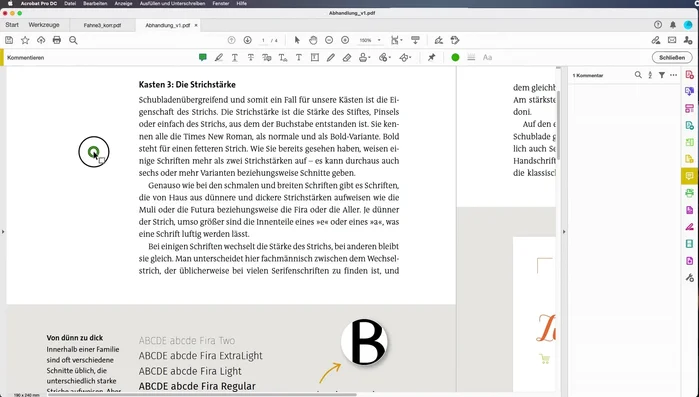Image resolution: width=699 pixels, height=397 pixels.
Task: Open the stamp tool dropdown
Action: click(x=364, y=57)
